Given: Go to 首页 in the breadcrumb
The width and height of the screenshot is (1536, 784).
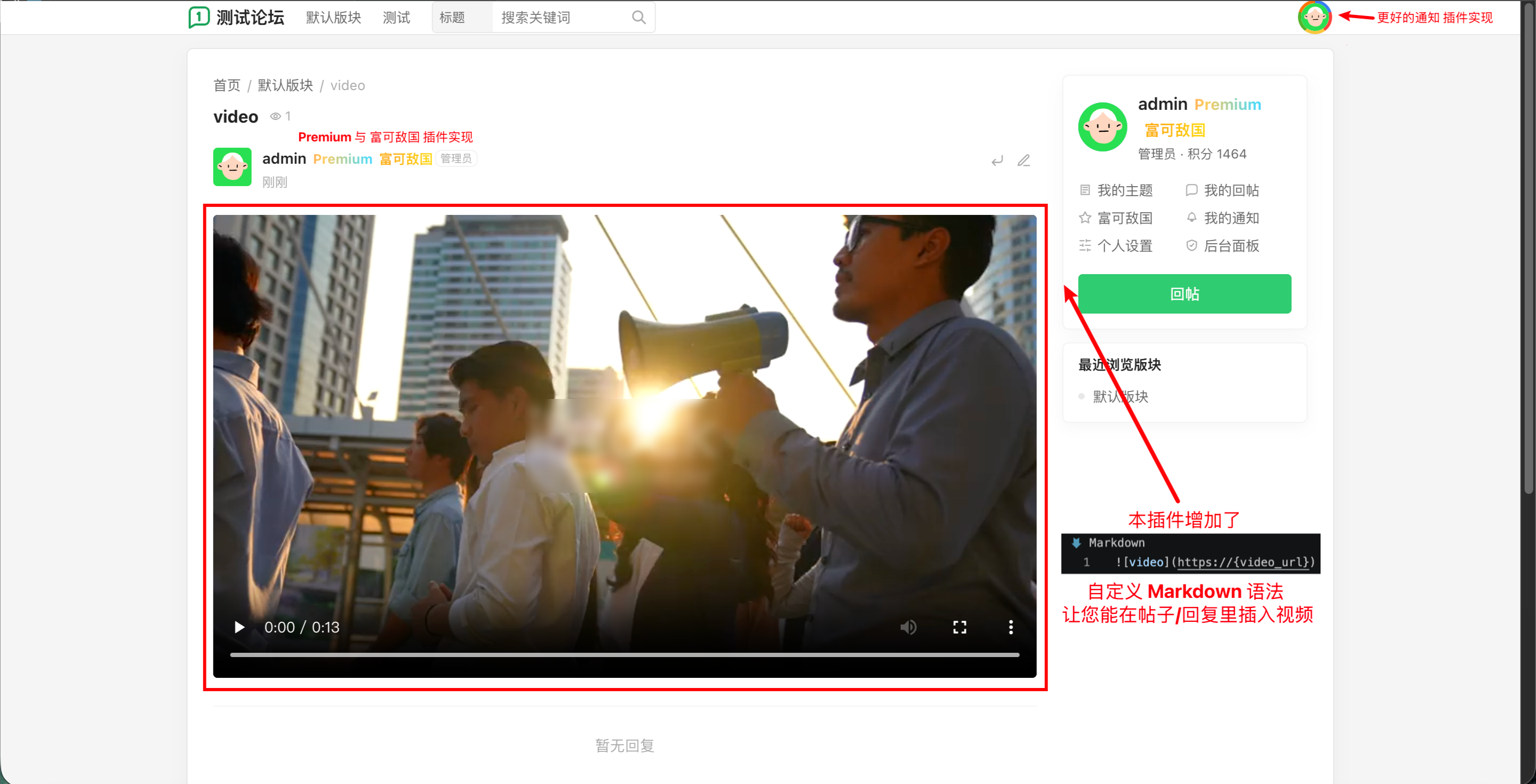Looking at the screenshot, I should click(227, 85).
